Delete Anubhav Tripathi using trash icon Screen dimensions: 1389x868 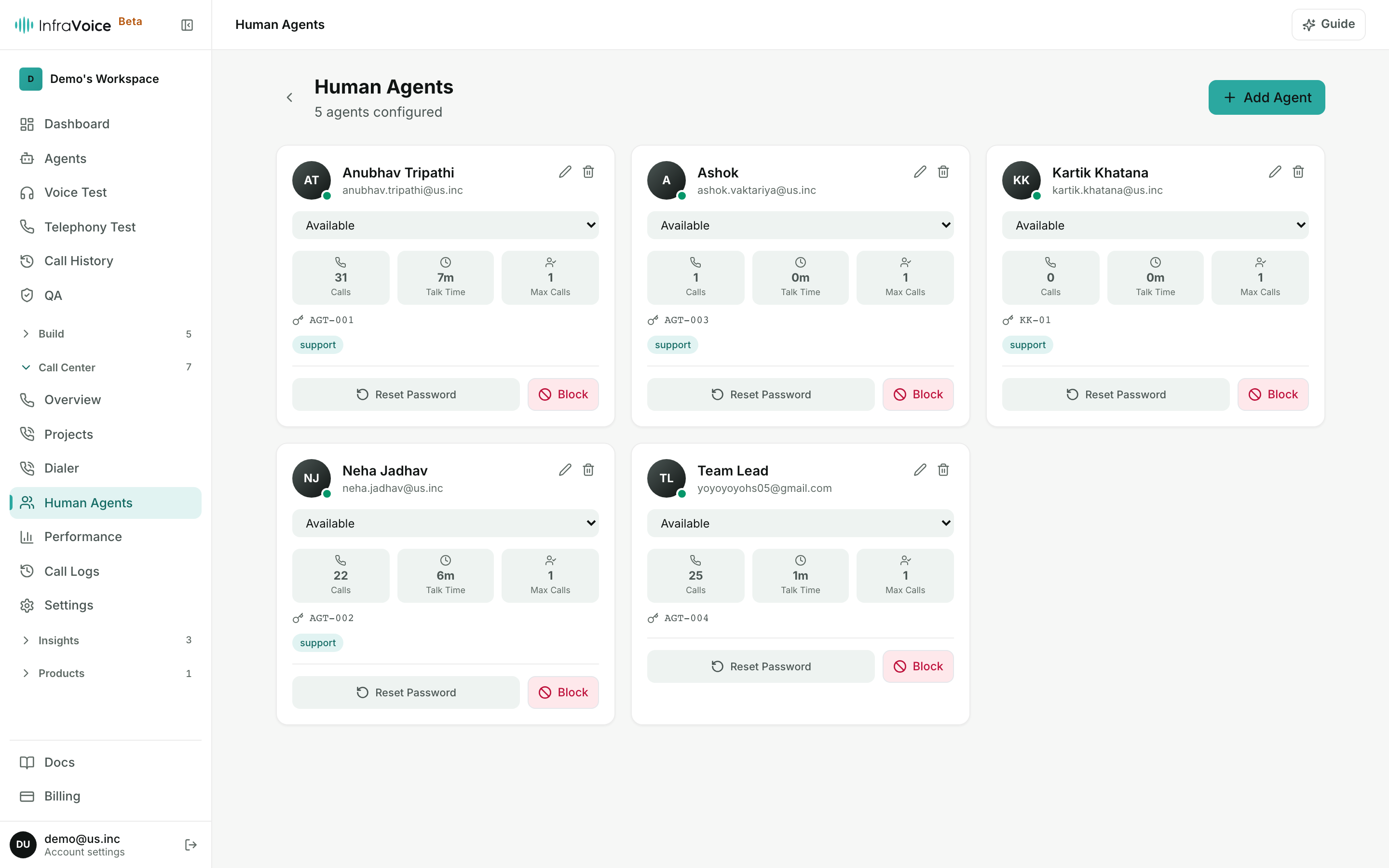click(588, 172)
